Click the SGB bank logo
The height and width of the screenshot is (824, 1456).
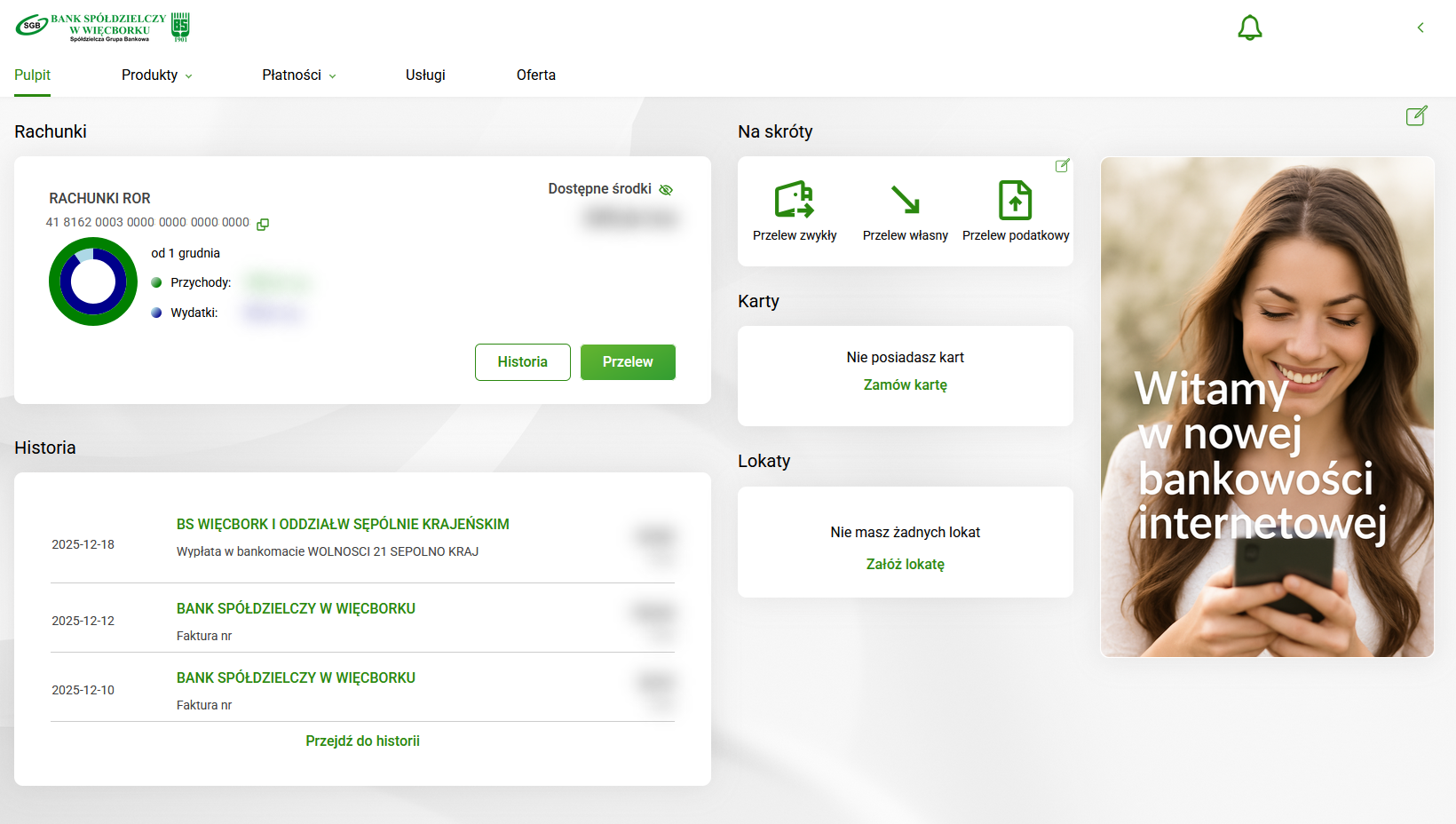point(102,28)
